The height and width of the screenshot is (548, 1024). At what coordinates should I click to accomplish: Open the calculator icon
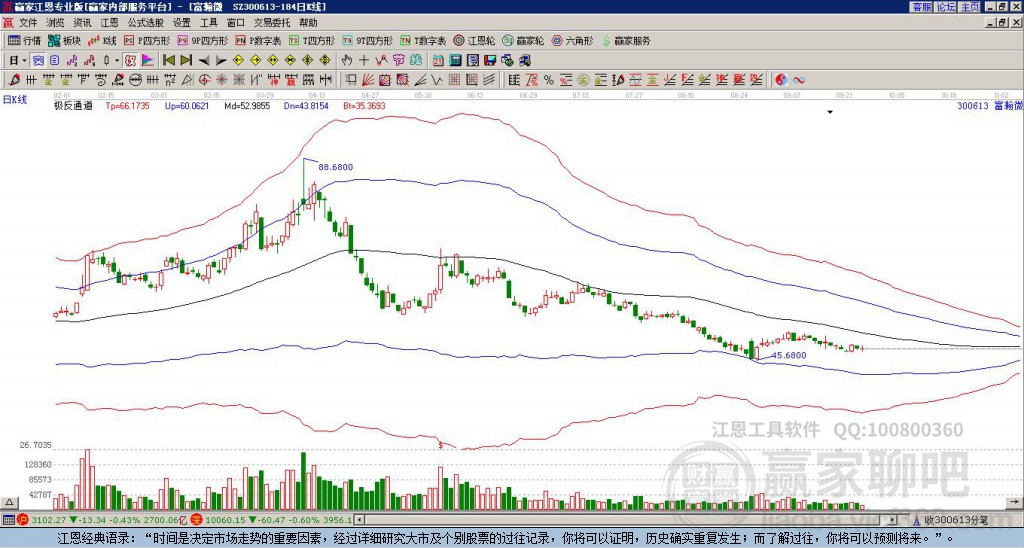[455, 61]
